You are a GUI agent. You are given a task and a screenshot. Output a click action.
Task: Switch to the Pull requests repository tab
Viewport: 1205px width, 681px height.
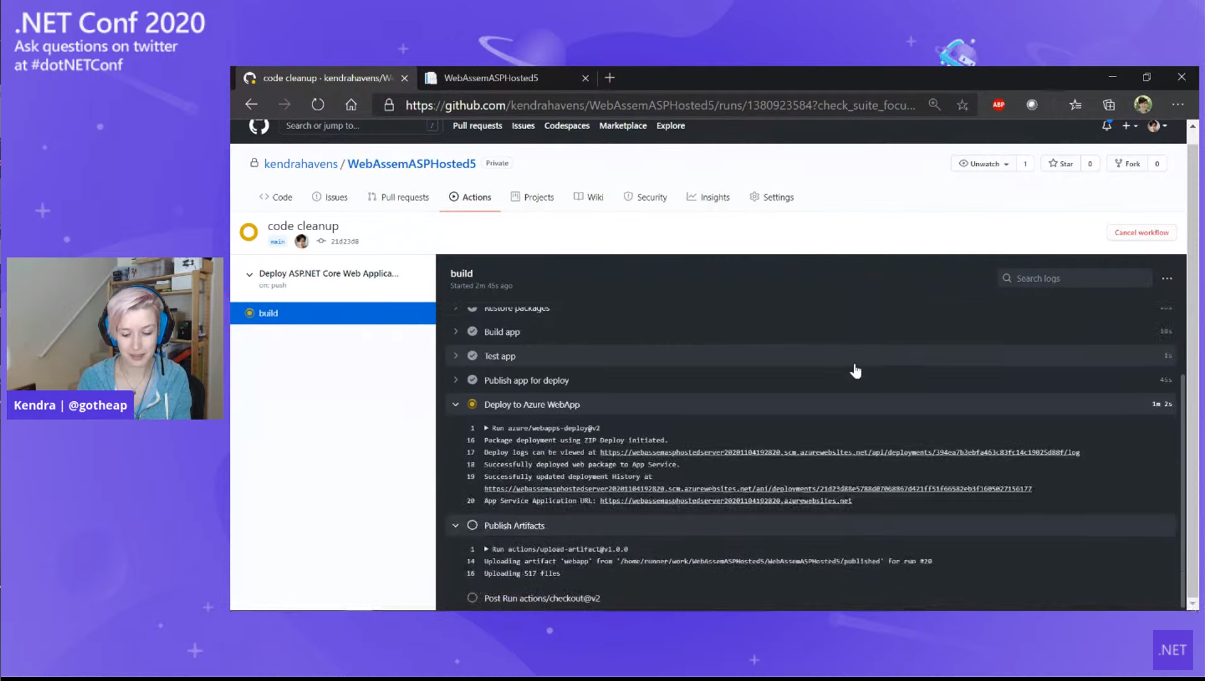398,198
